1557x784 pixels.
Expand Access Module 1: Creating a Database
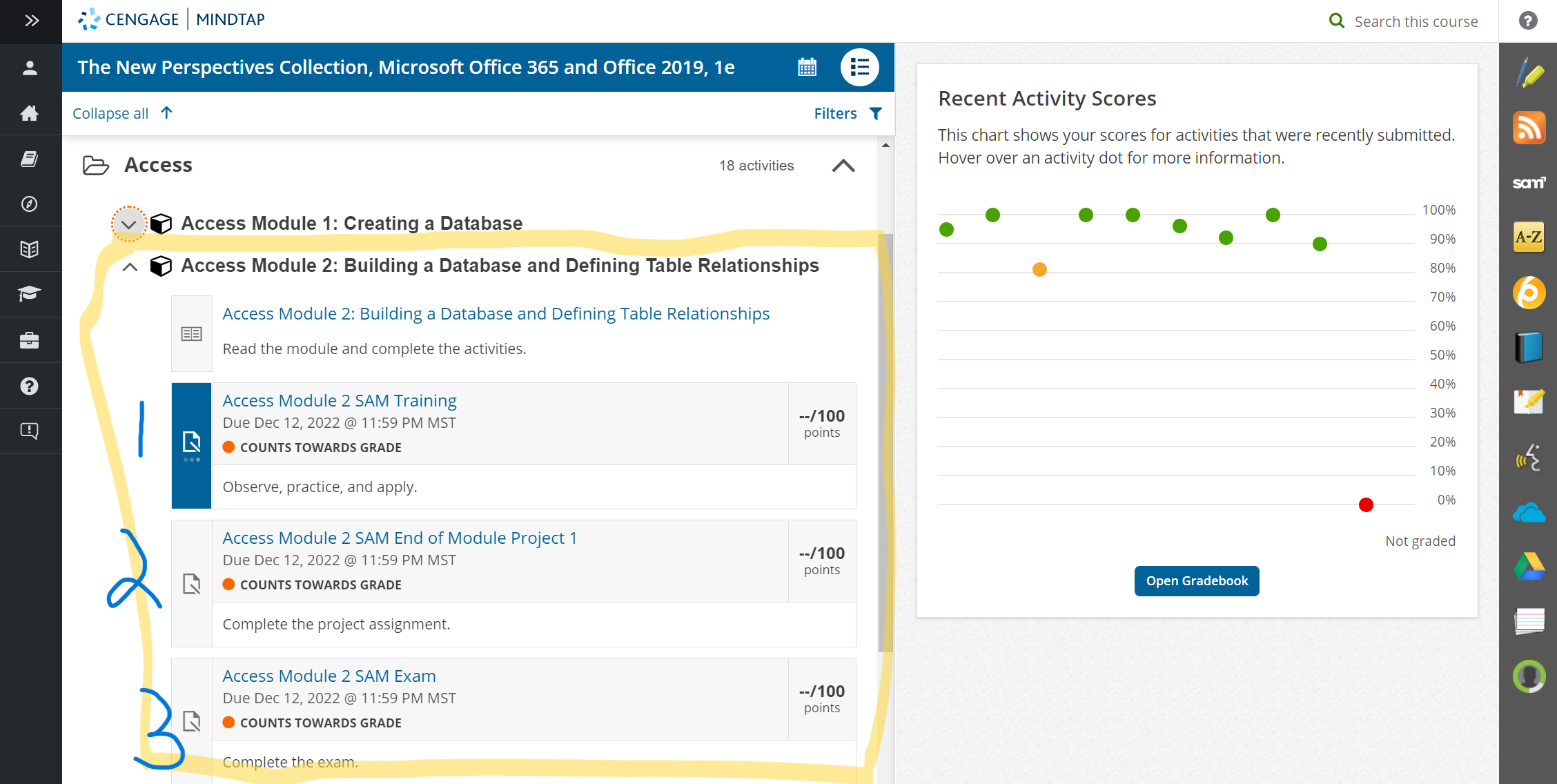click(x=128, y=224)
